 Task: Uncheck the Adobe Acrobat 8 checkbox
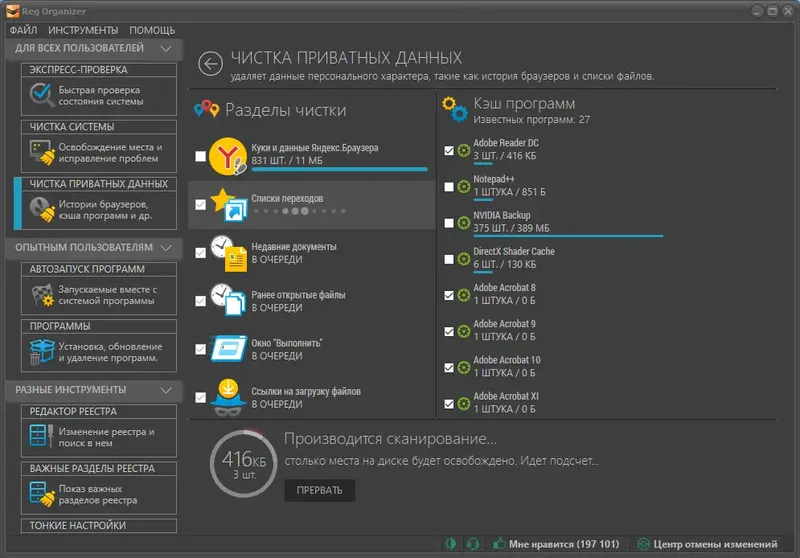(449, 295)
